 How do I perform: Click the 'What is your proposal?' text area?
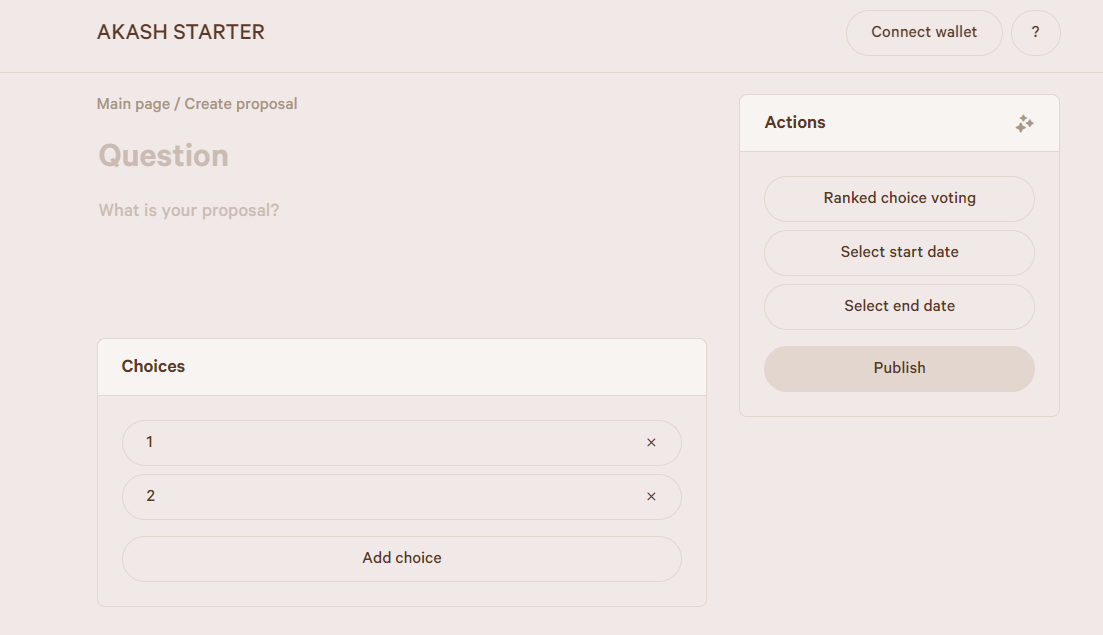tap(401, 253)
